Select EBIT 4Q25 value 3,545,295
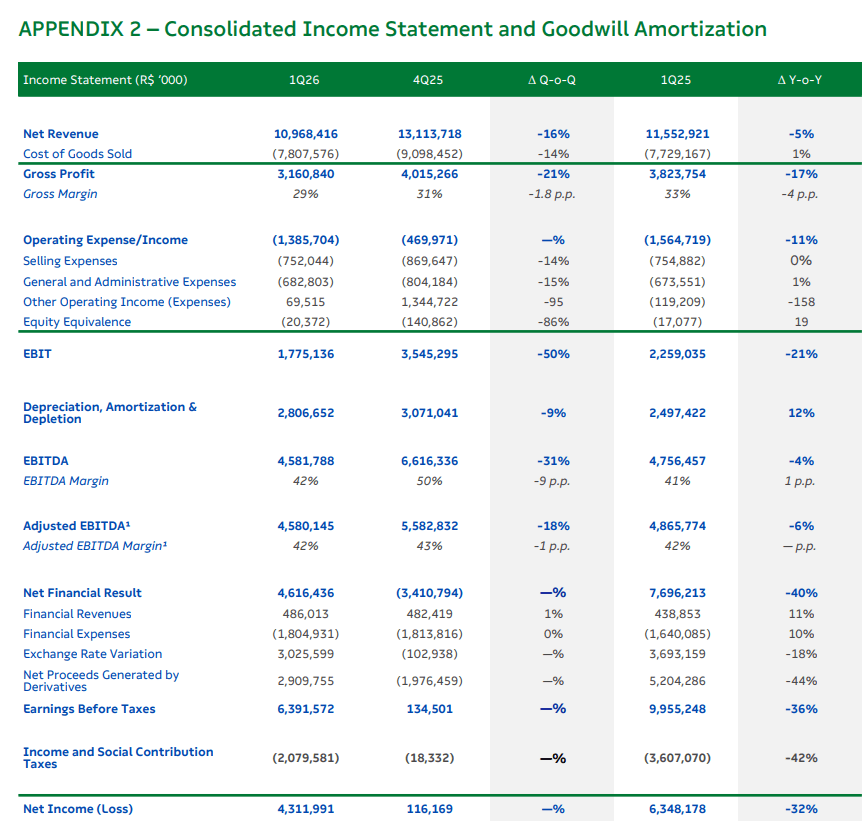Viewport: 868px width, 821px height. [x=430, y=354]
